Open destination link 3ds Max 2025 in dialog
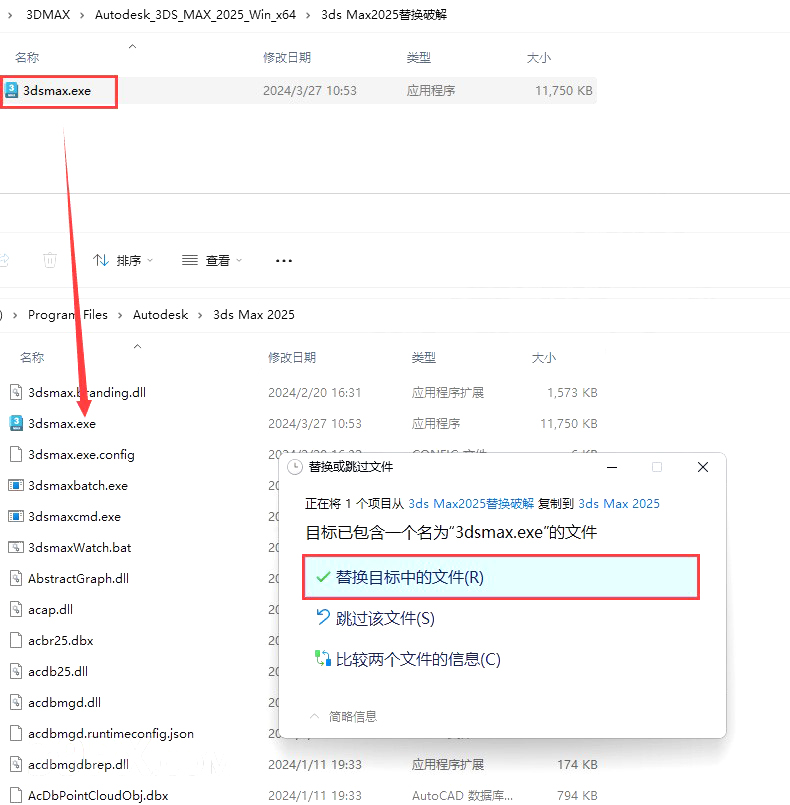Image resolution: width=790 pixels, height=805 pixels. [619, 504]
